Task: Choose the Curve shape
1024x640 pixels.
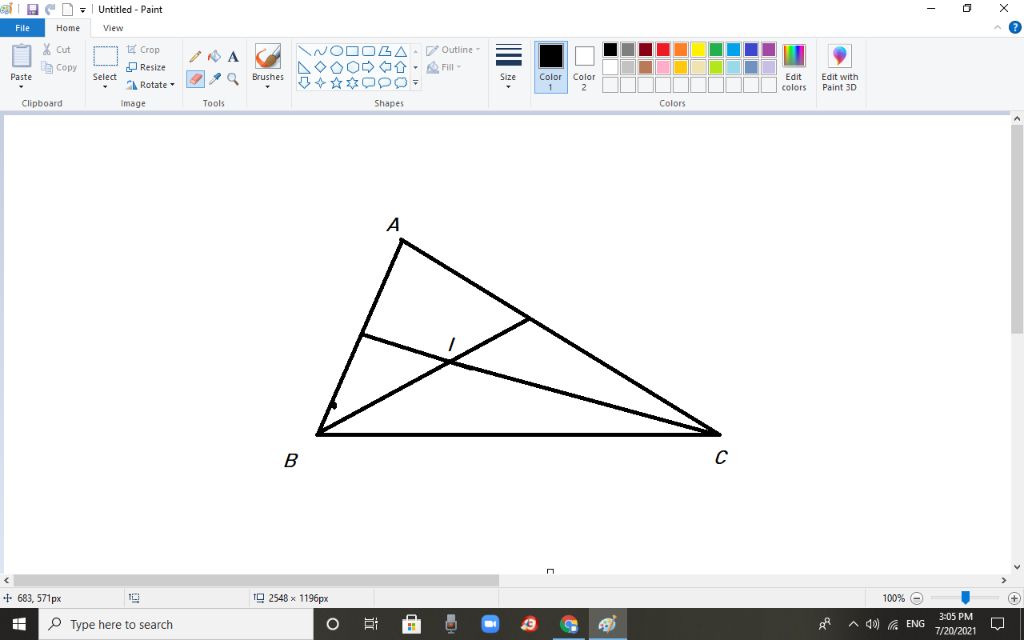Action: [320, 51]
